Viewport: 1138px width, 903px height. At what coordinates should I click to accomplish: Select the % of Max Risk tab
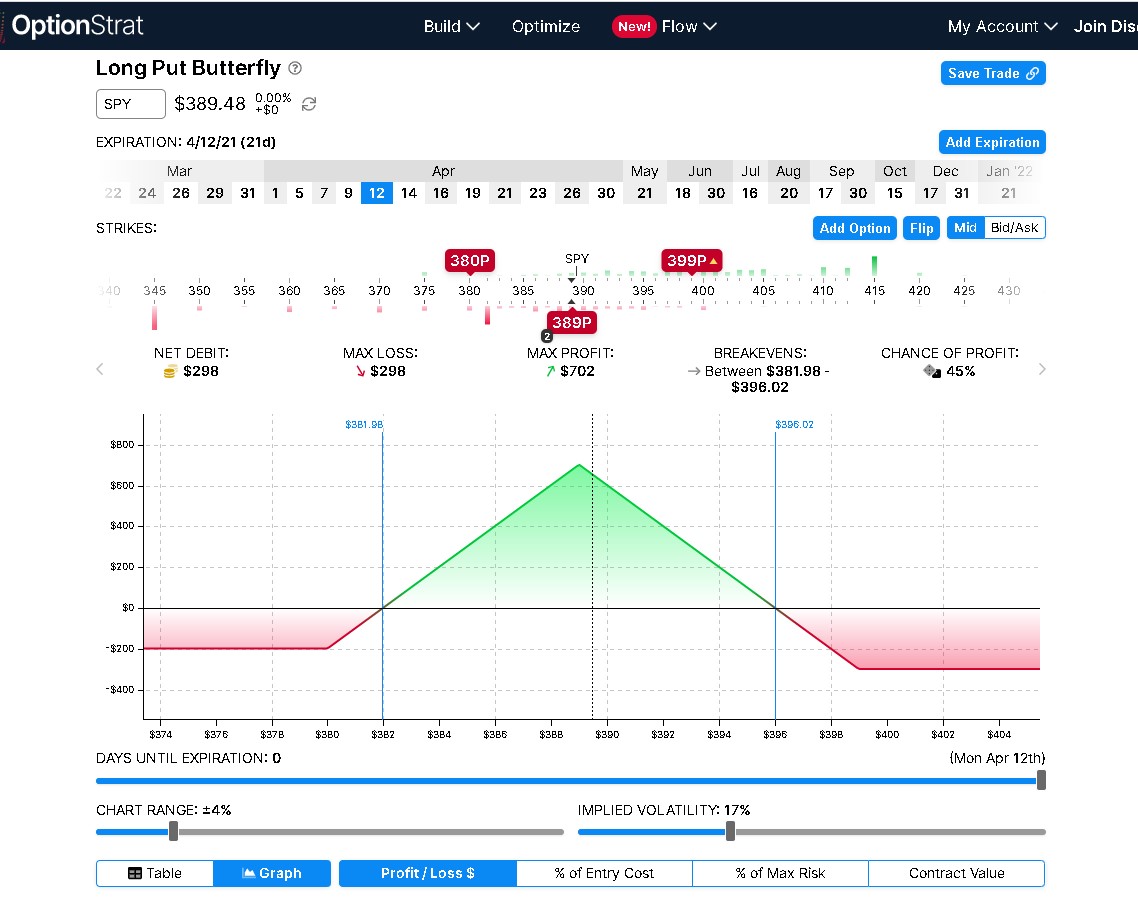(780, 873)
